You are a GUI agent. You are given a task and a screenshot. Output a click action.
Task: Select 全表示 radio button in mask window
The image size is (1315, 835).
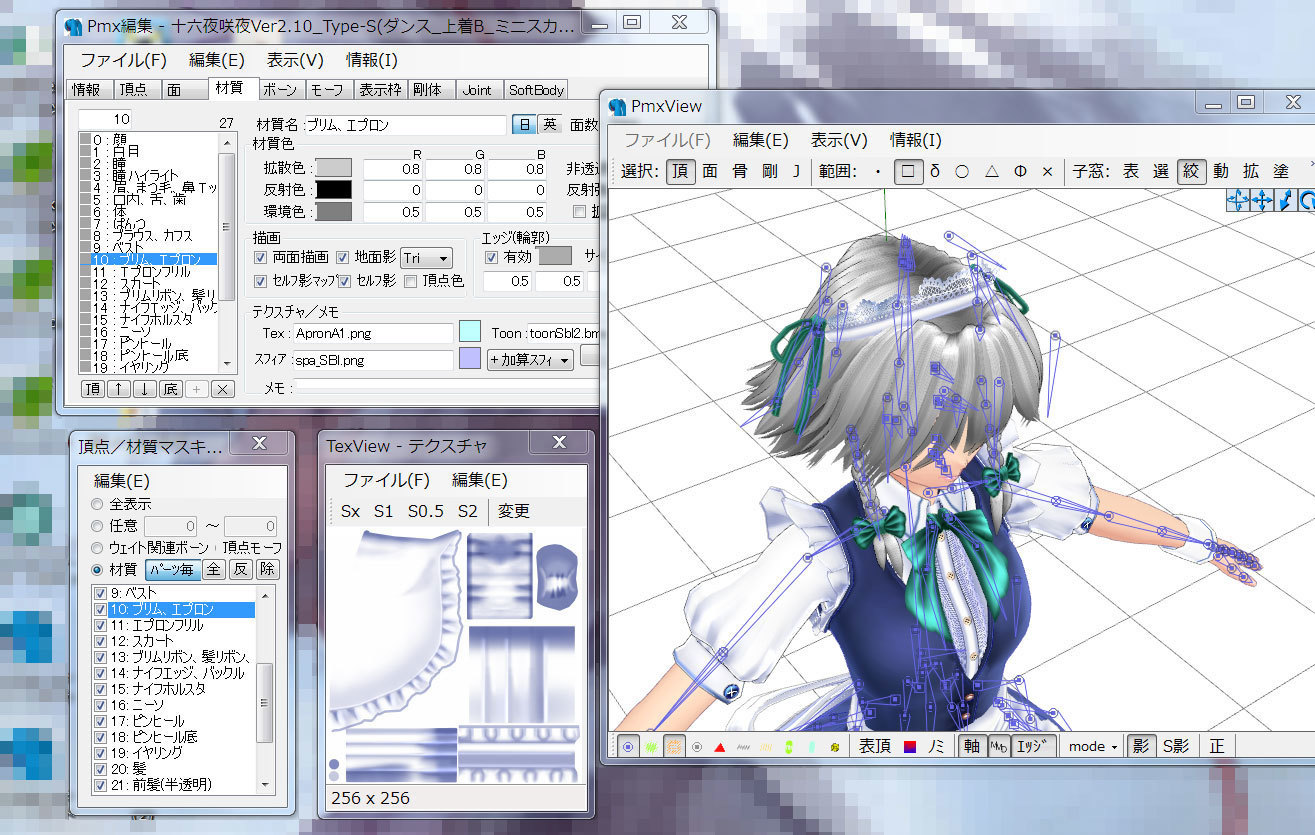coord(97,504)
